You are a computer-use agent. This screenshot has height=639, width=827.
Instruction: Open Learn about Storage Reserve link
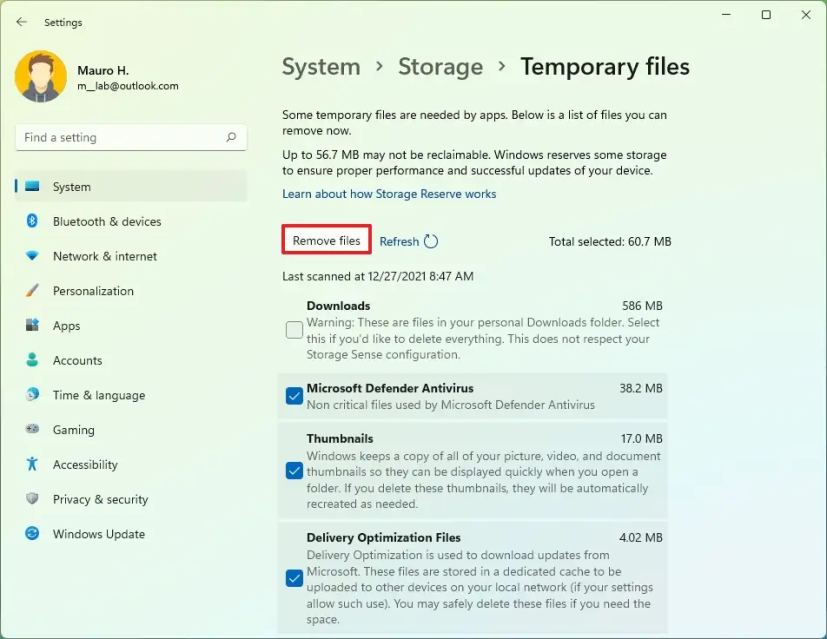(389, 194)
